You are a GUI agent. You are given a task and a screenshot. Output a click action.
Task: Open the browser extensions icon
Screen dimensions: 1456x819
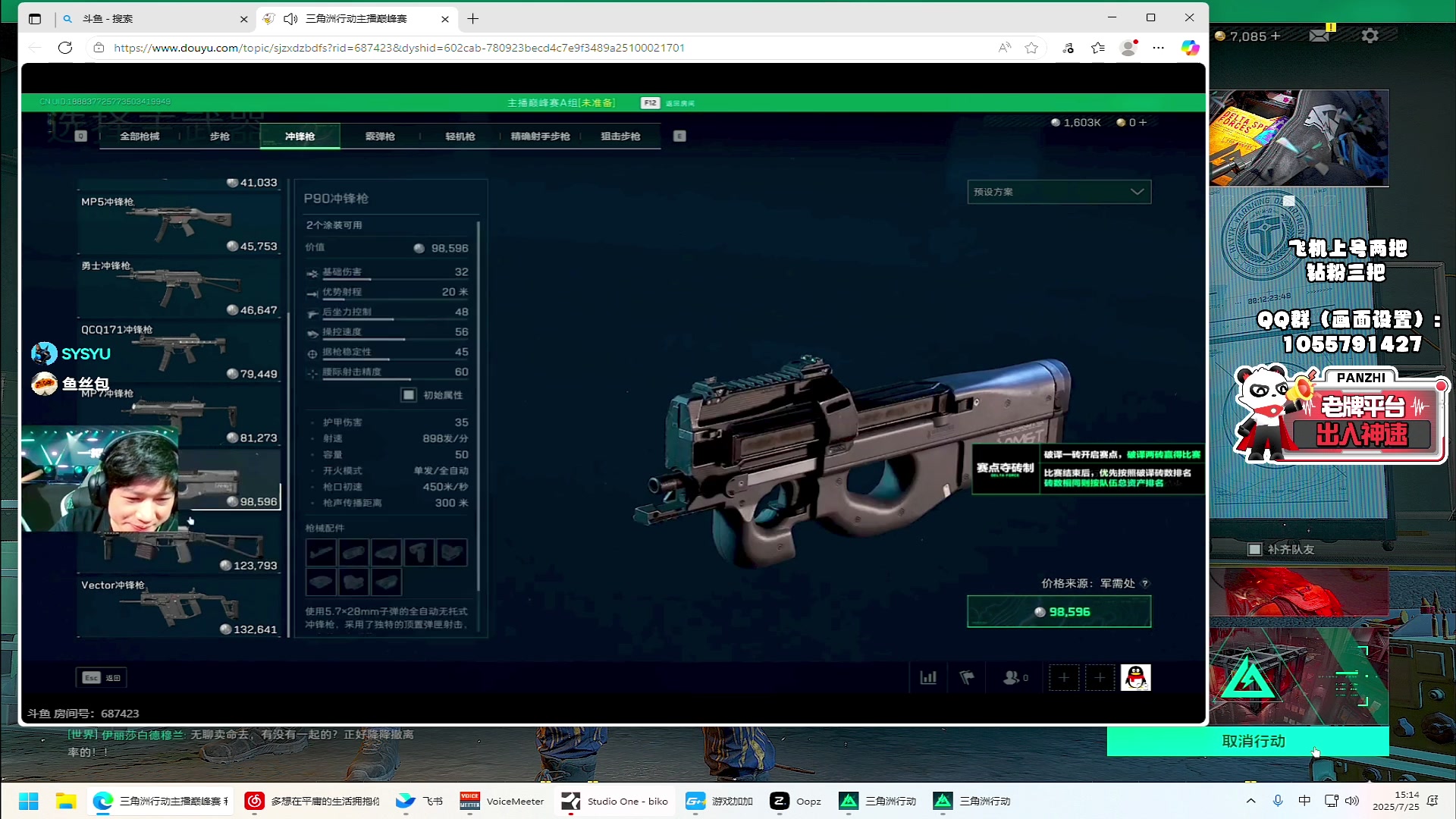point(1068,48)
